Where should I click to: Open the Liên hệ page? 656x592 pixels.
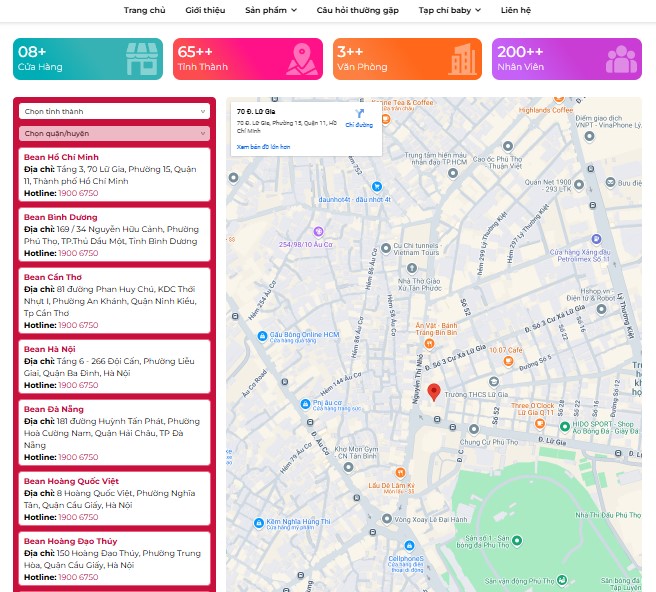(x=515, y=10)
